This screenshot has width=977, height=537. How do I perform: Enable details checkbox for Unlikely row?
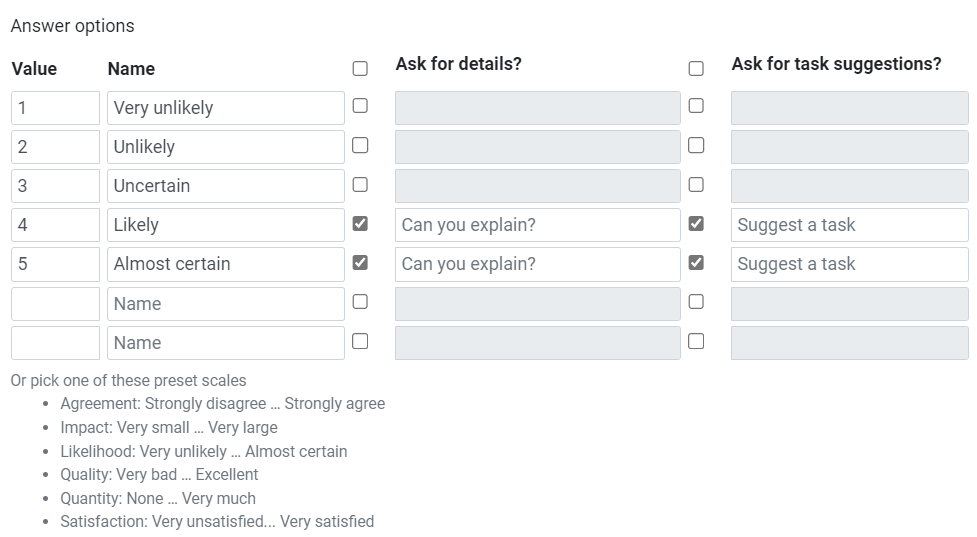(360, 145)
